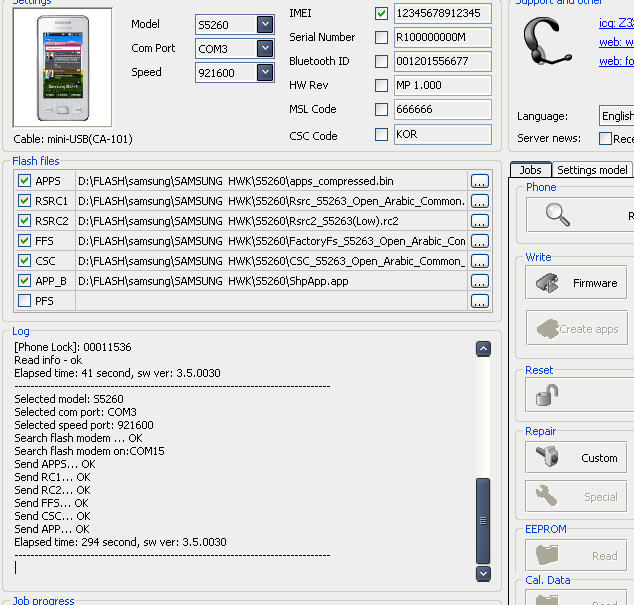Open the second web support link
This screenshot has width=634, height=605.
[x=616, y=42]
